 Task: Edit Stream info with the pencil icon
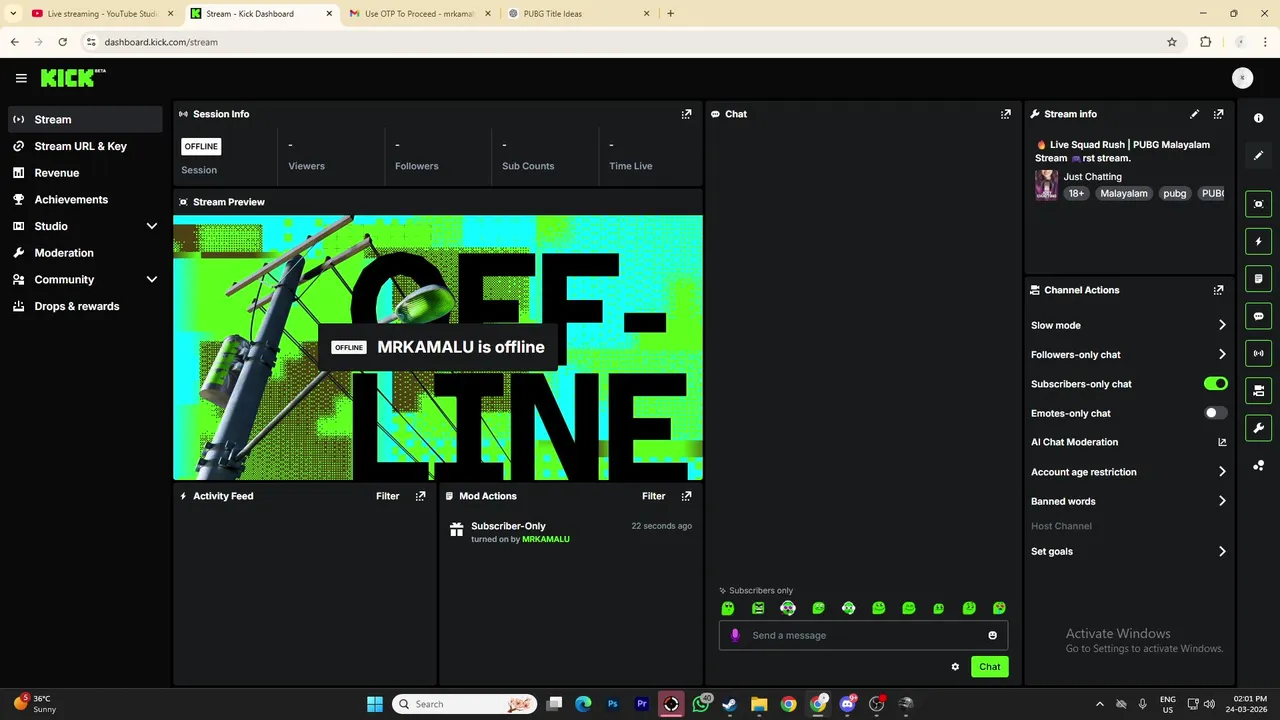click(x=1194, y=114)
